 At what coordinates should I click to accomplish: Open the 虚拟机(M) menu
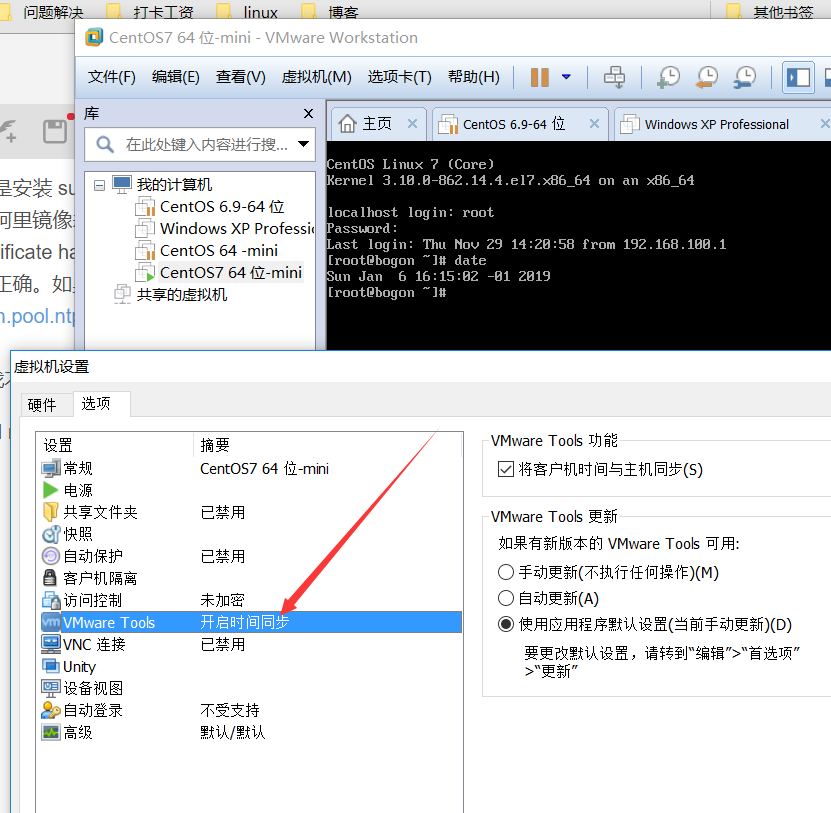pos(316,77)
